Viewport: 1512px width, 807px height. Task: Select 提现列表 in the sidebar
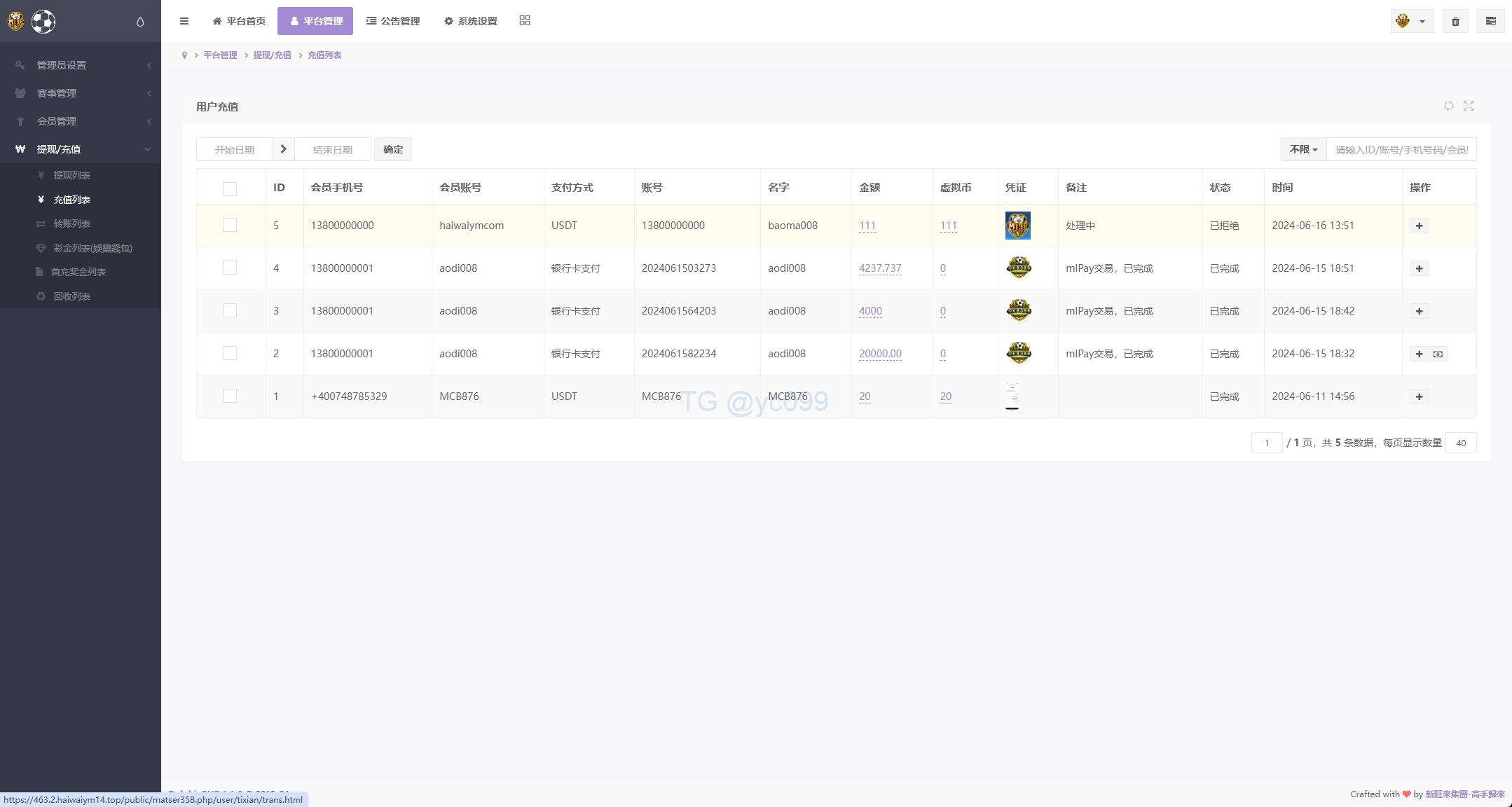point(71,175)
